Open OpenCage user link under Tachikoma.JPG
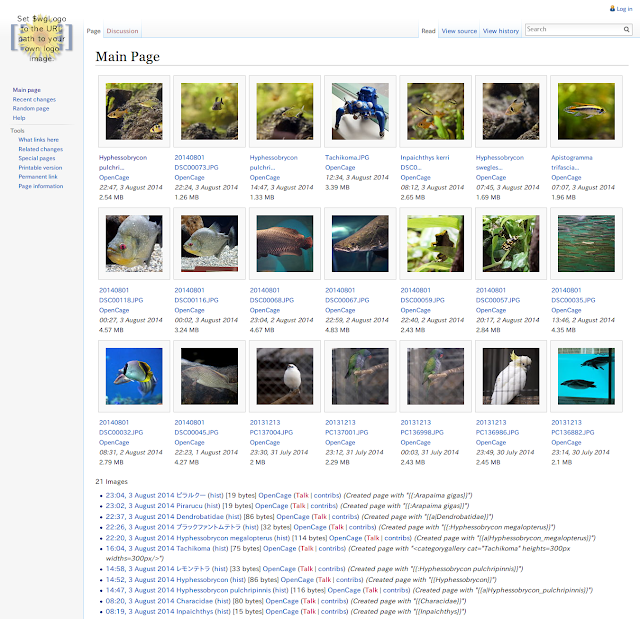640x619 pixels. [x=340, y=167]
